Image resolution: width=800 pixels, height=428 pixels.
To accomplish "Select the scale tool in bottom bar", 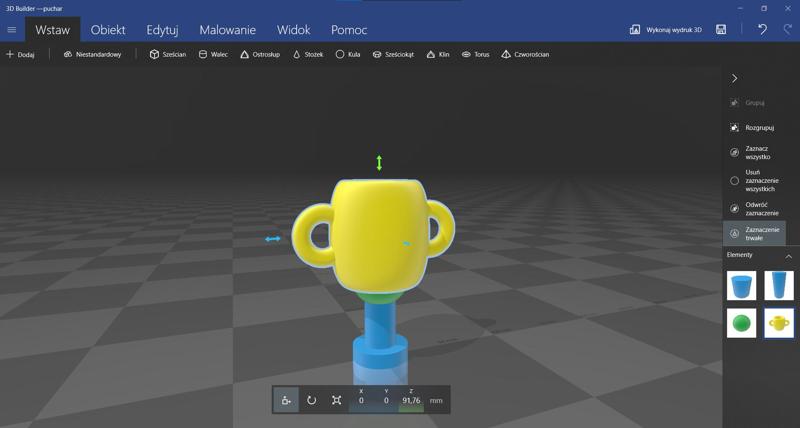I will tap(336, 400).
